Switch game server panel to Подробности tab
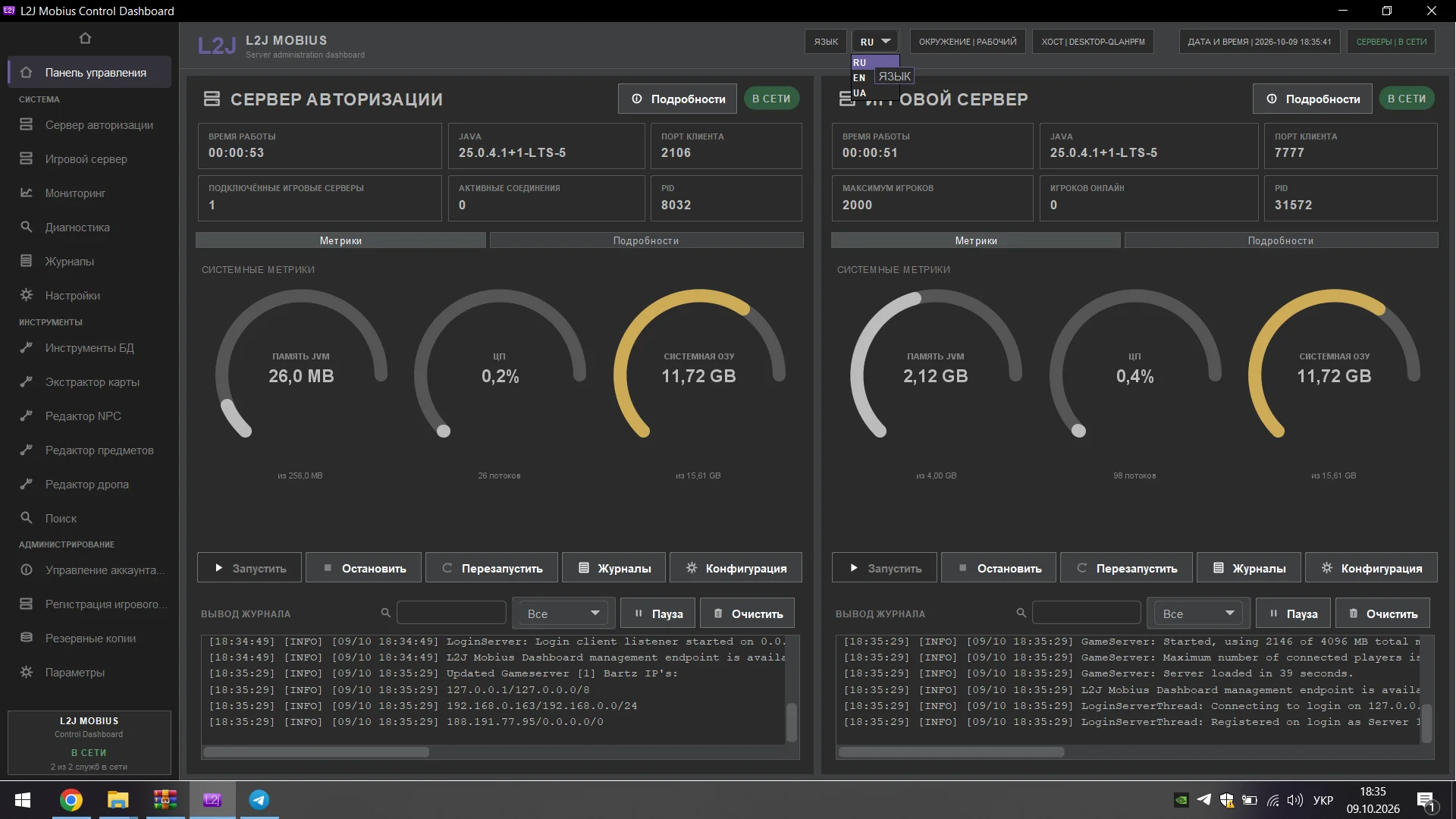 pyautogui.click(x=1281, y=240)
